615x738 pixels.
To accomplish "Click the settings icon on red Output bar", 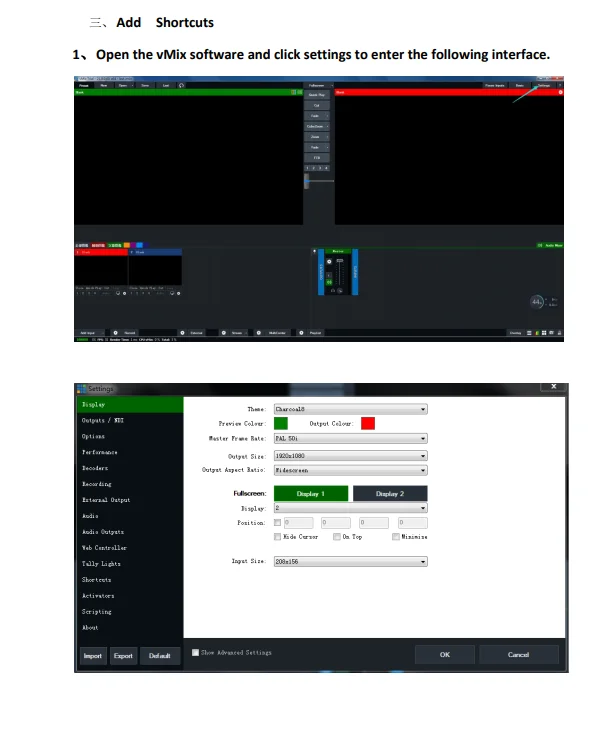I will pyautogui.click(x=560, y=92).
